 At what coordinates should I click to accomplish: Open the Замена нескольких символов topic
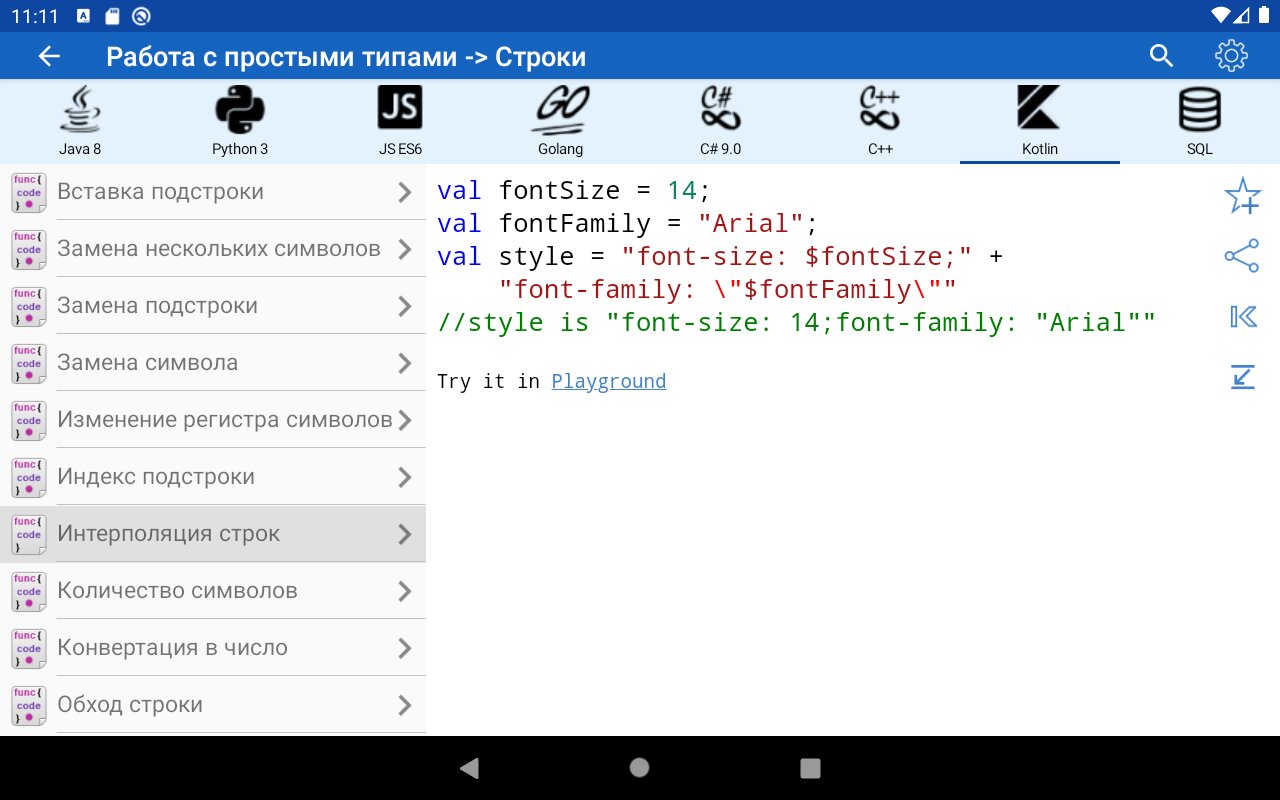point(213,249)
